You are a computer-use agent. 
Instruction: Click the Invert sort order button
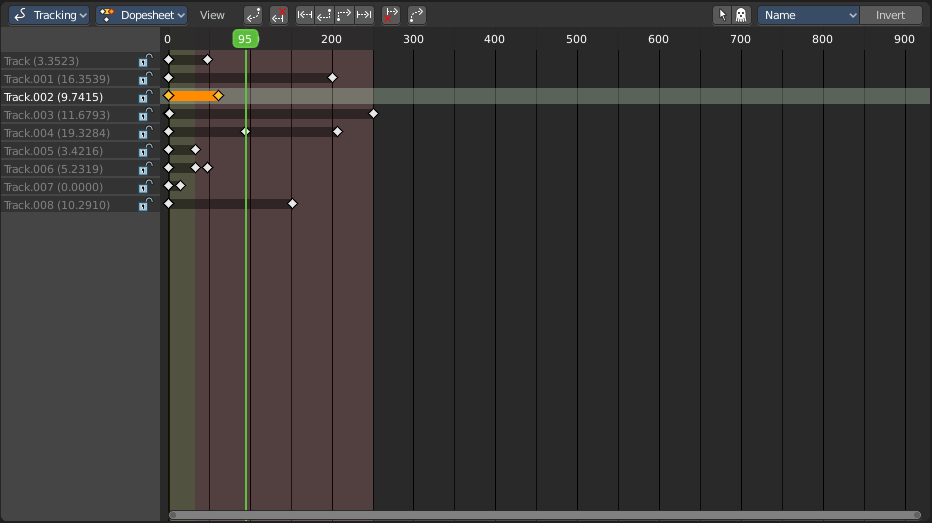click(890, 15)
